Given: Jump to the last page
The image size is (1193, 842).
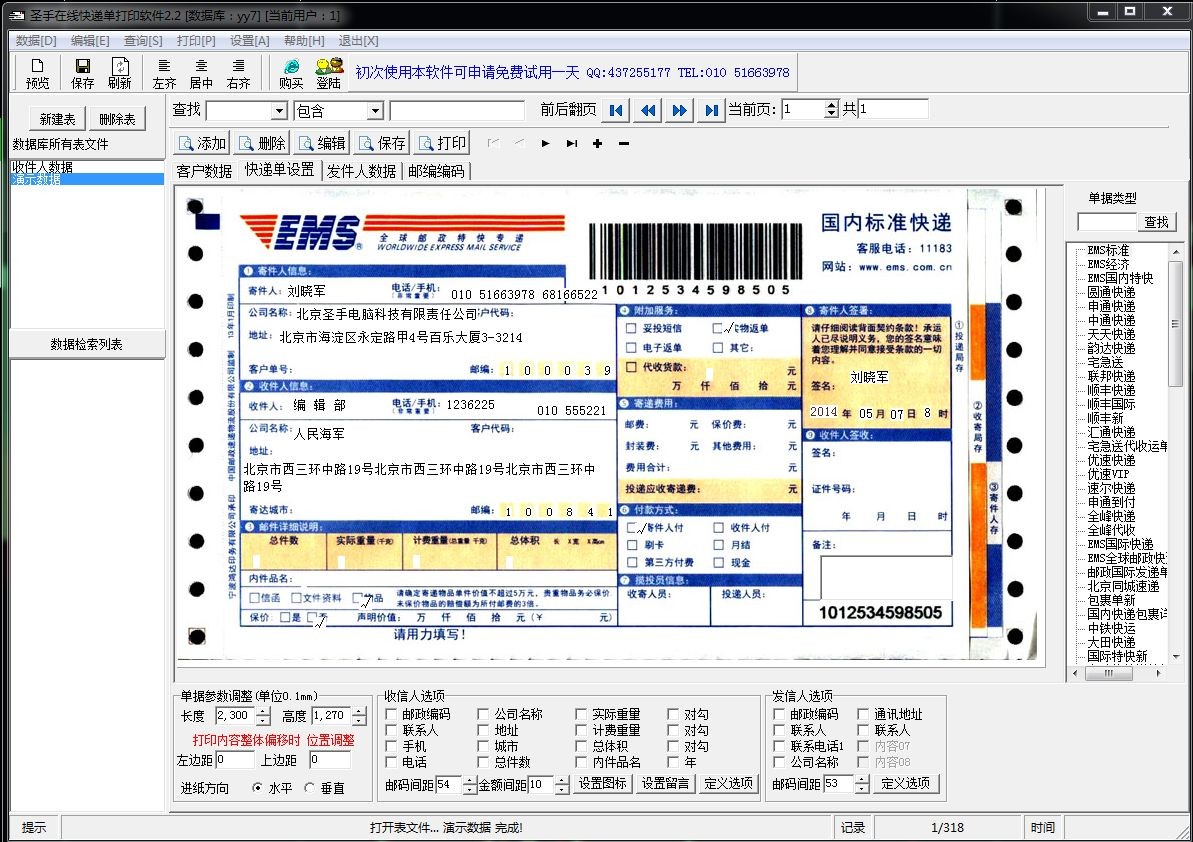Looking at the screenshot, I should (x=711, y=110).
